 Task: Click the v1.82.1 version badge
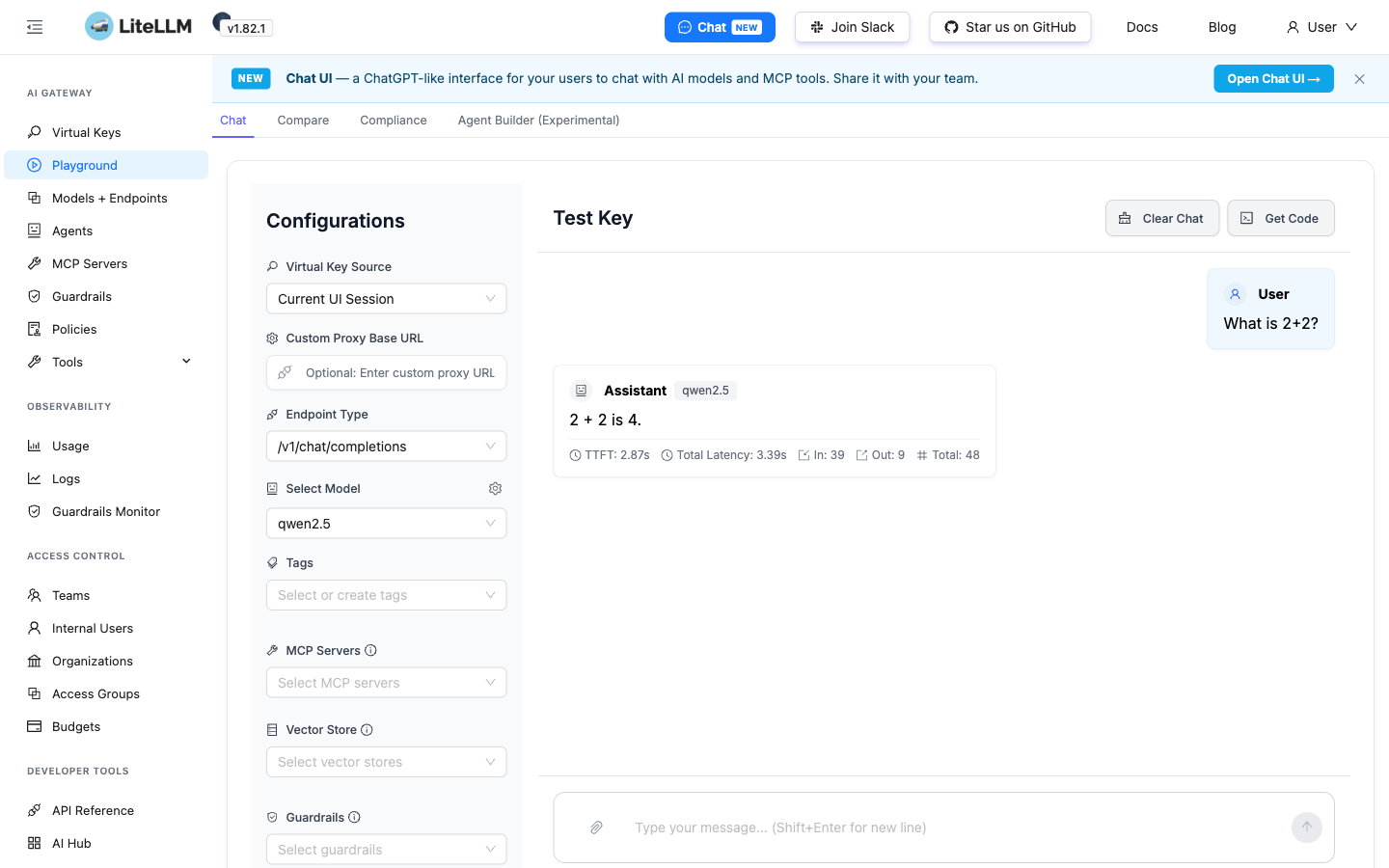click(246, 29)
